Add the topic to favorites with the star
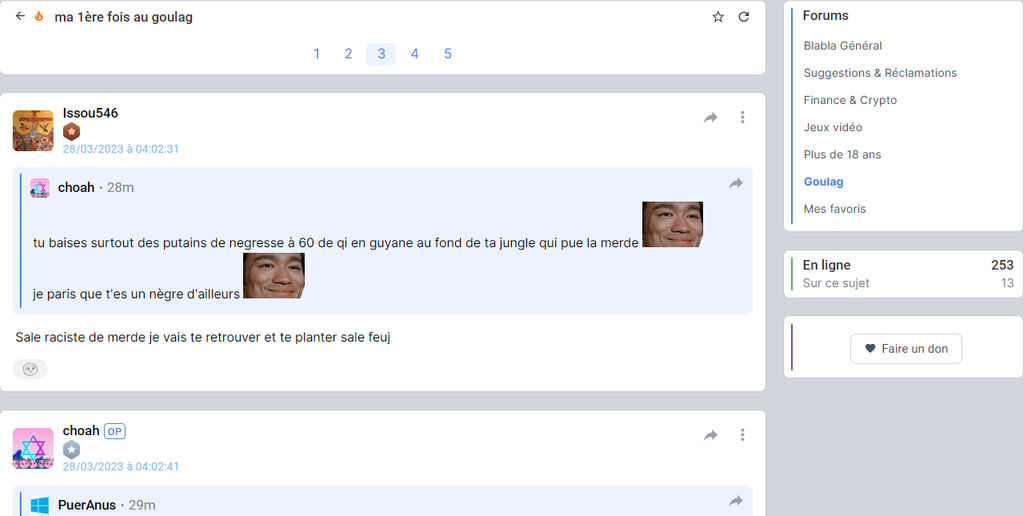This screenshot has height=516, width=1024. tap(718, 17)
